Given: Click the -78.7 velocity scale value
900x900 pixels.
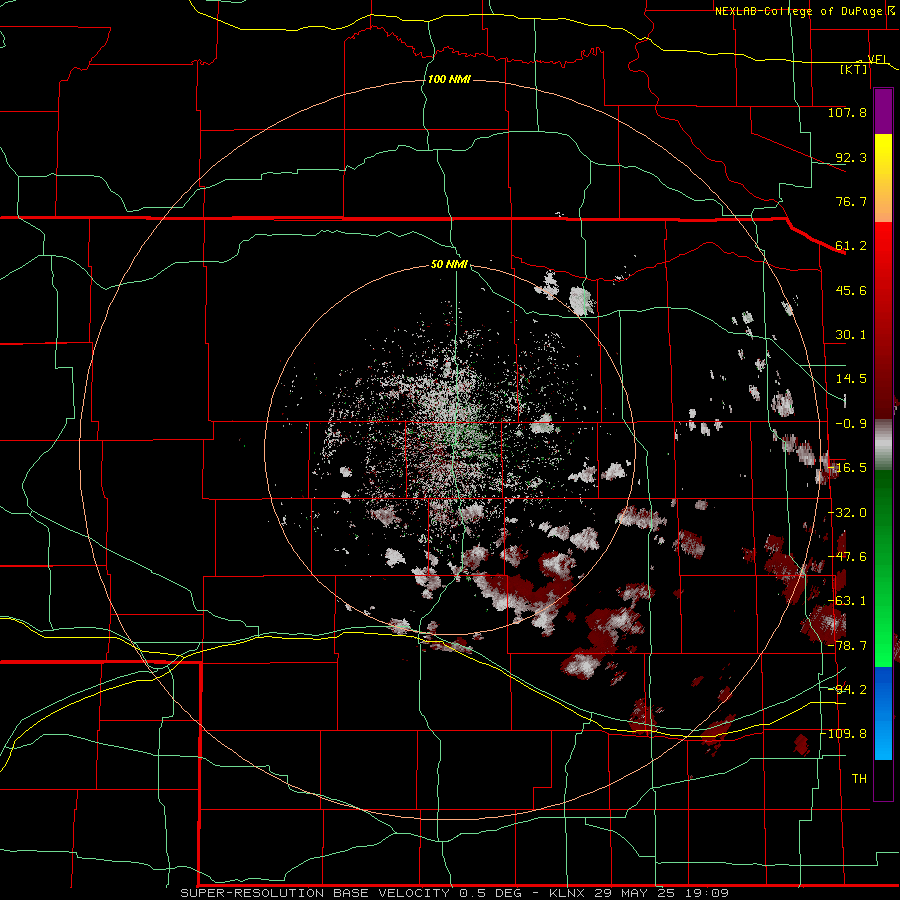Looking at the screenshot, I should (x=847, y=646).
